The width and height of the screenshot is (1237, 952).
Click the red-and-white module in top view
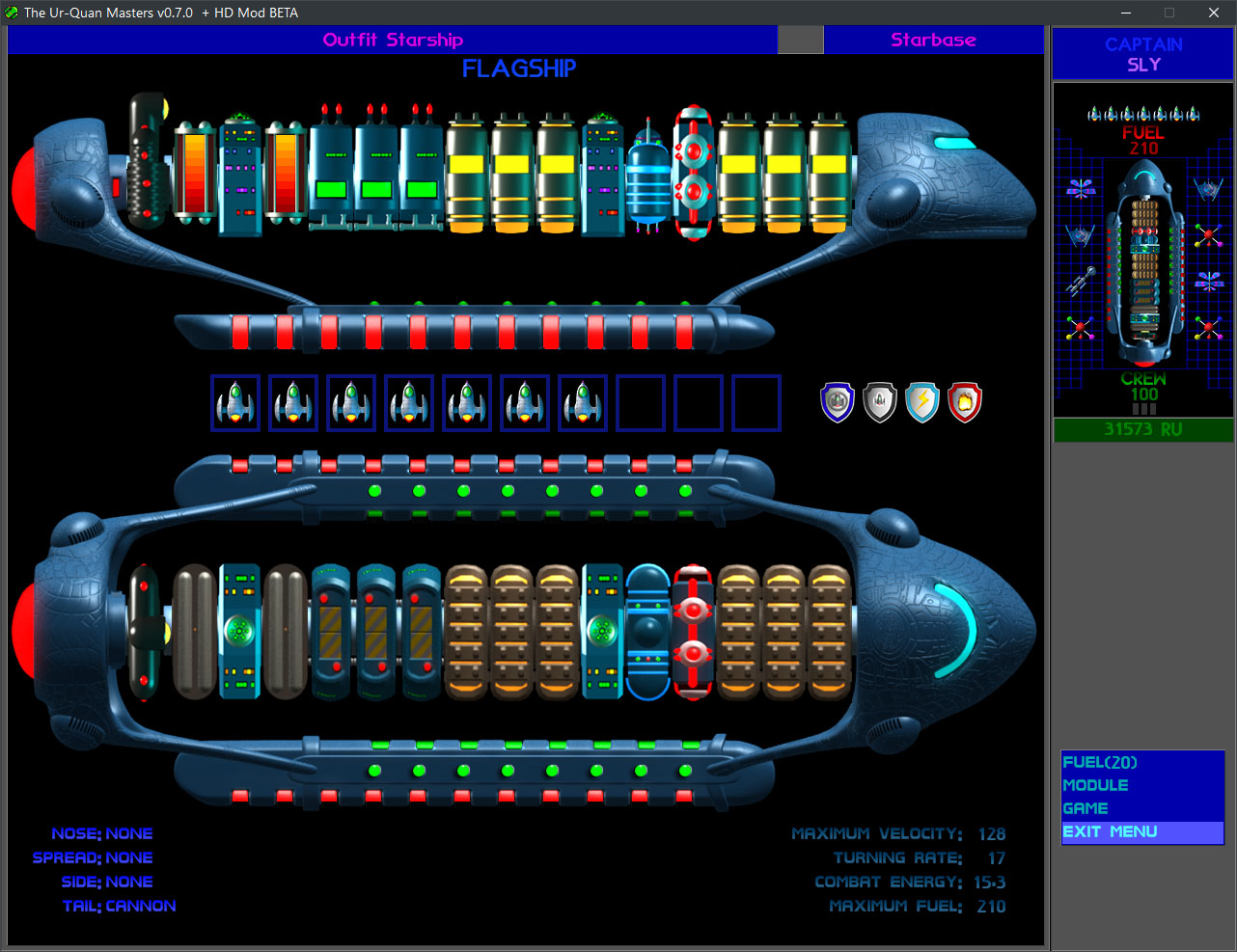(x=693, y=174)
